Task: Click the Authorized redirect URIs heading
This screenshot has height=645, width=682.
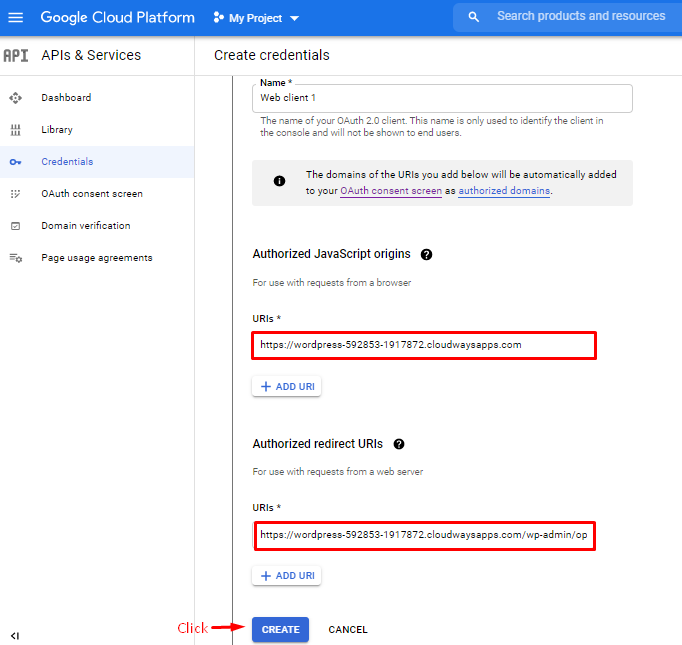Action: click(x=318, y=444)
